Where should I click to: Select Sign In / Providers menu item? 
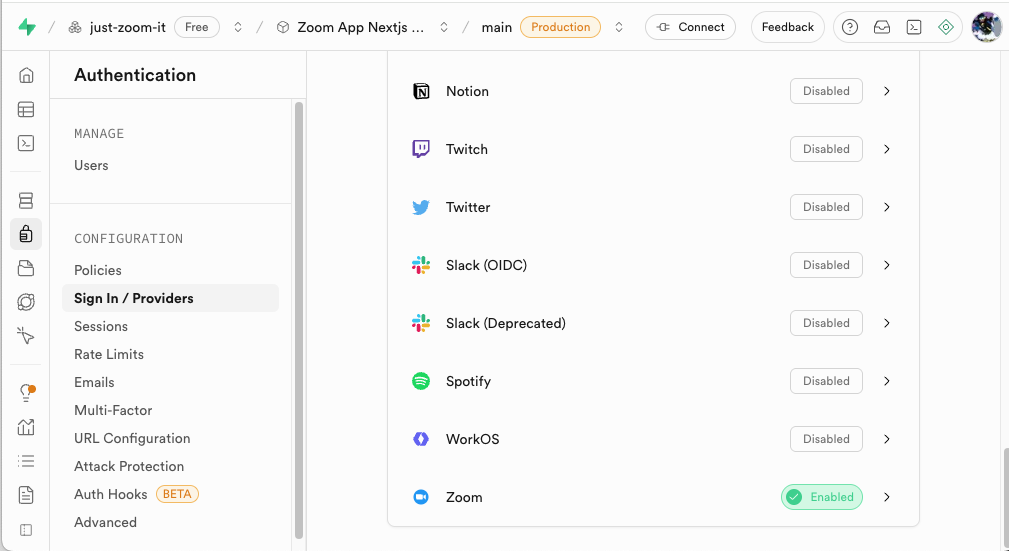(171, 298)
